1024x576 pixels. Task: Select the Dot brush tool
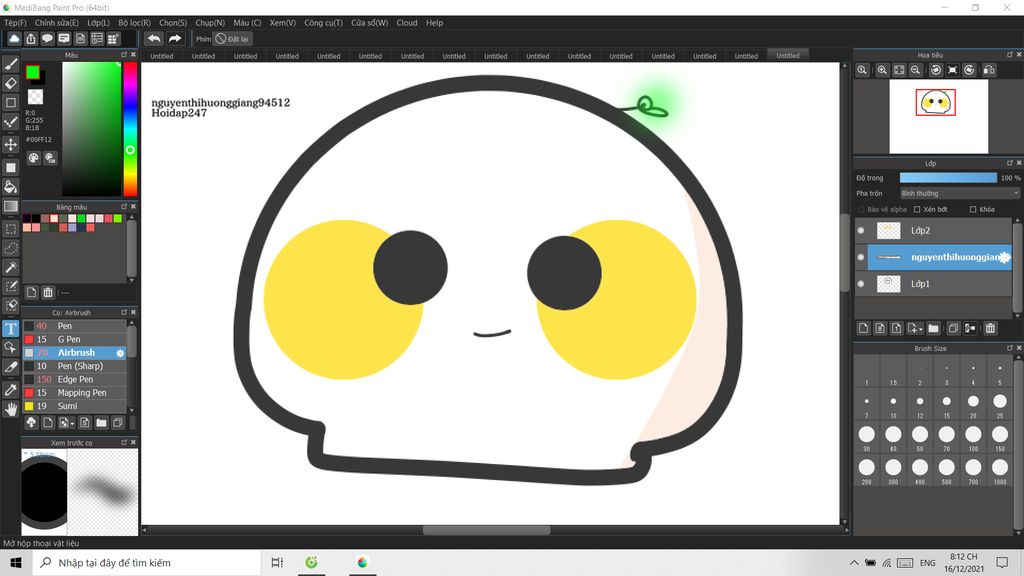tap(10, 121)
